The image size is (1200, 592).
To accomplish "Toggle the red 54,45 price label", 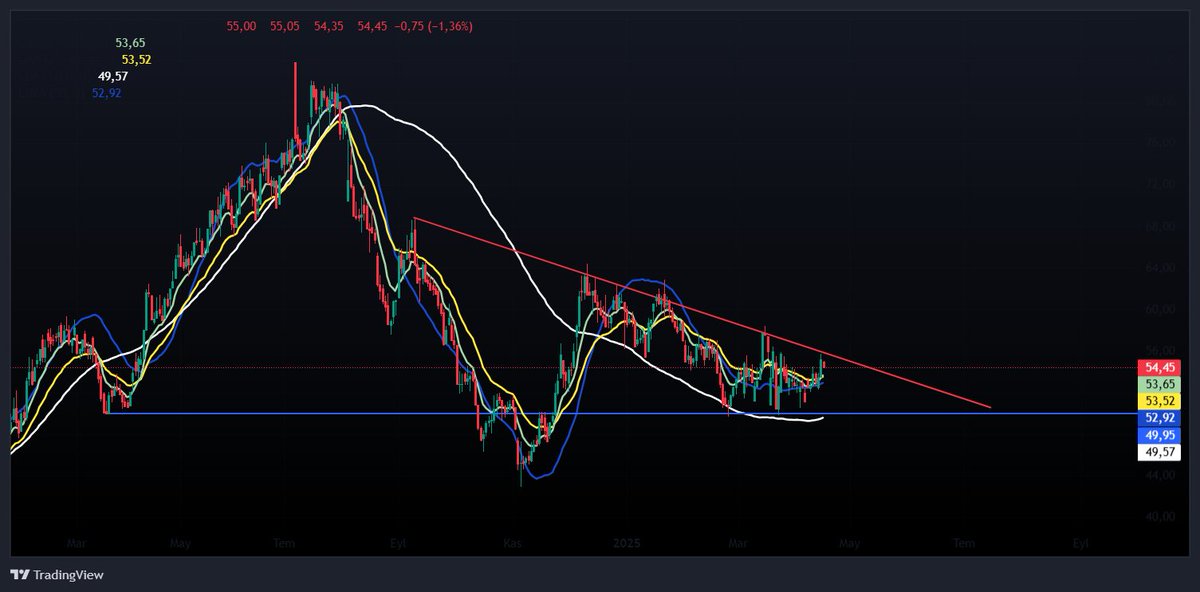I will 1157,367.
